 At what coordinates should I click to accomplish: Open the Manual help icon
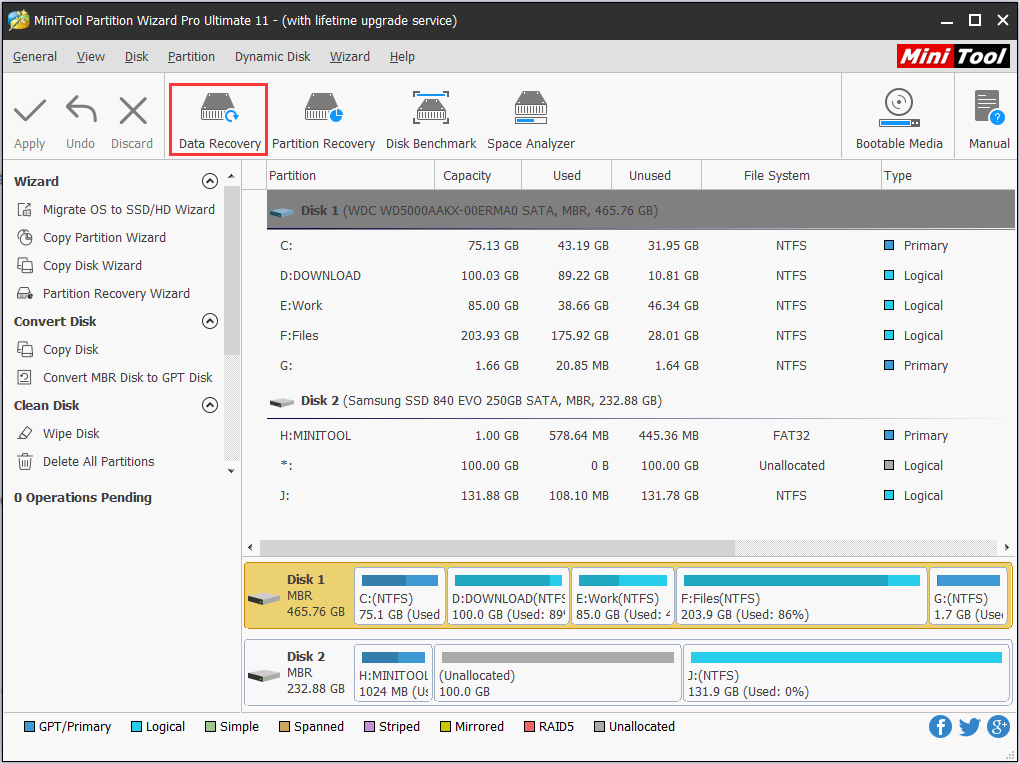(989, 120)
